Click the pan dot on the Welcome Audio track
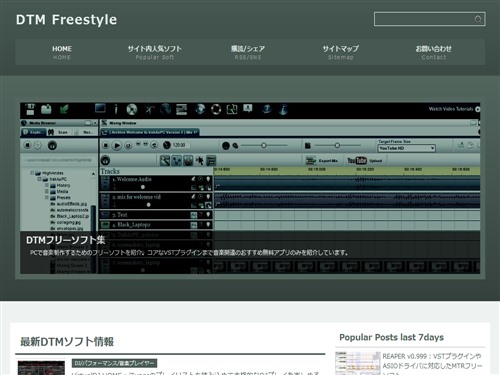The height and width of the screenshot is (375, 500). (143, 187)
